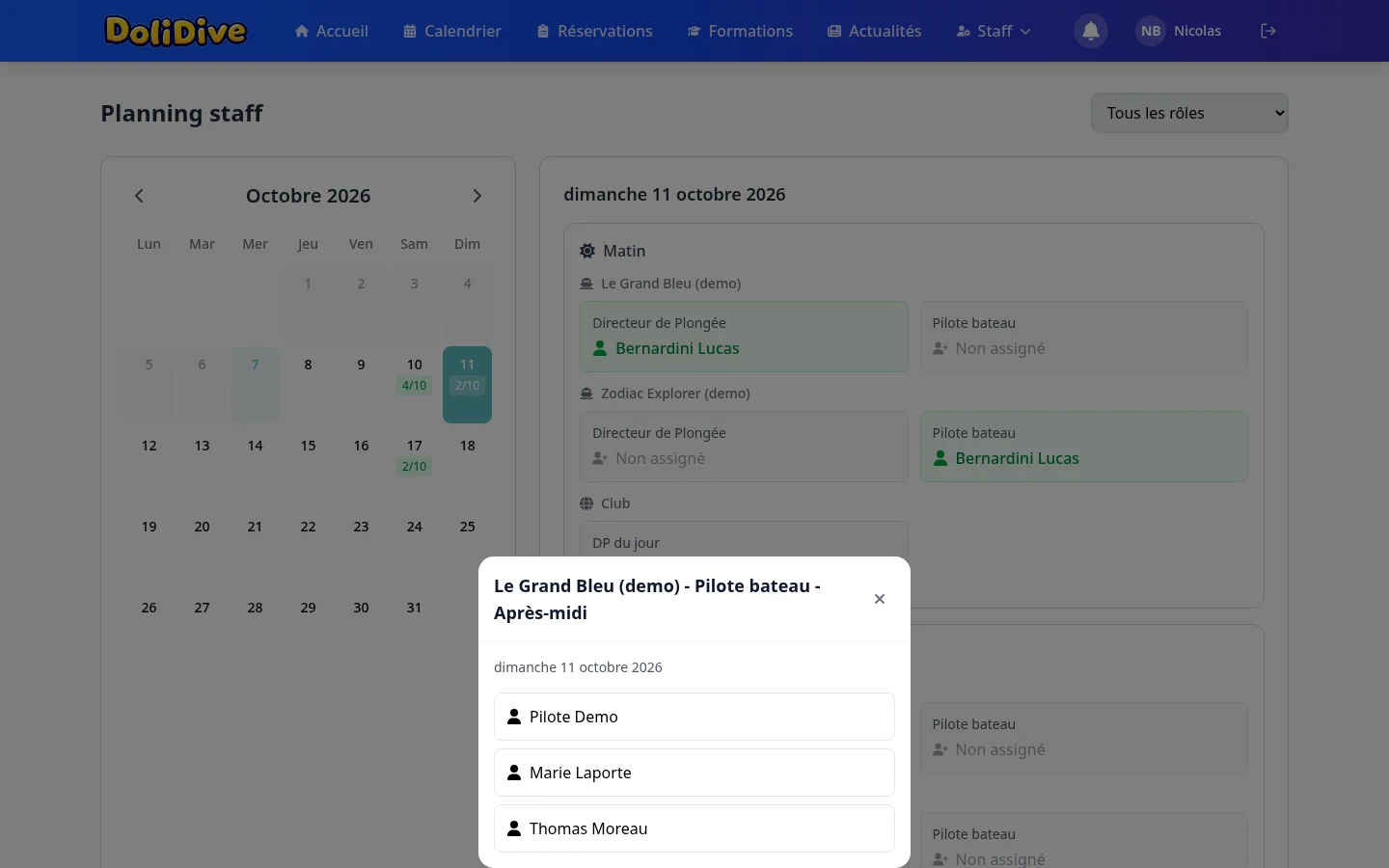
Task: Select October 10 in calendar
Action: point(414,384)
